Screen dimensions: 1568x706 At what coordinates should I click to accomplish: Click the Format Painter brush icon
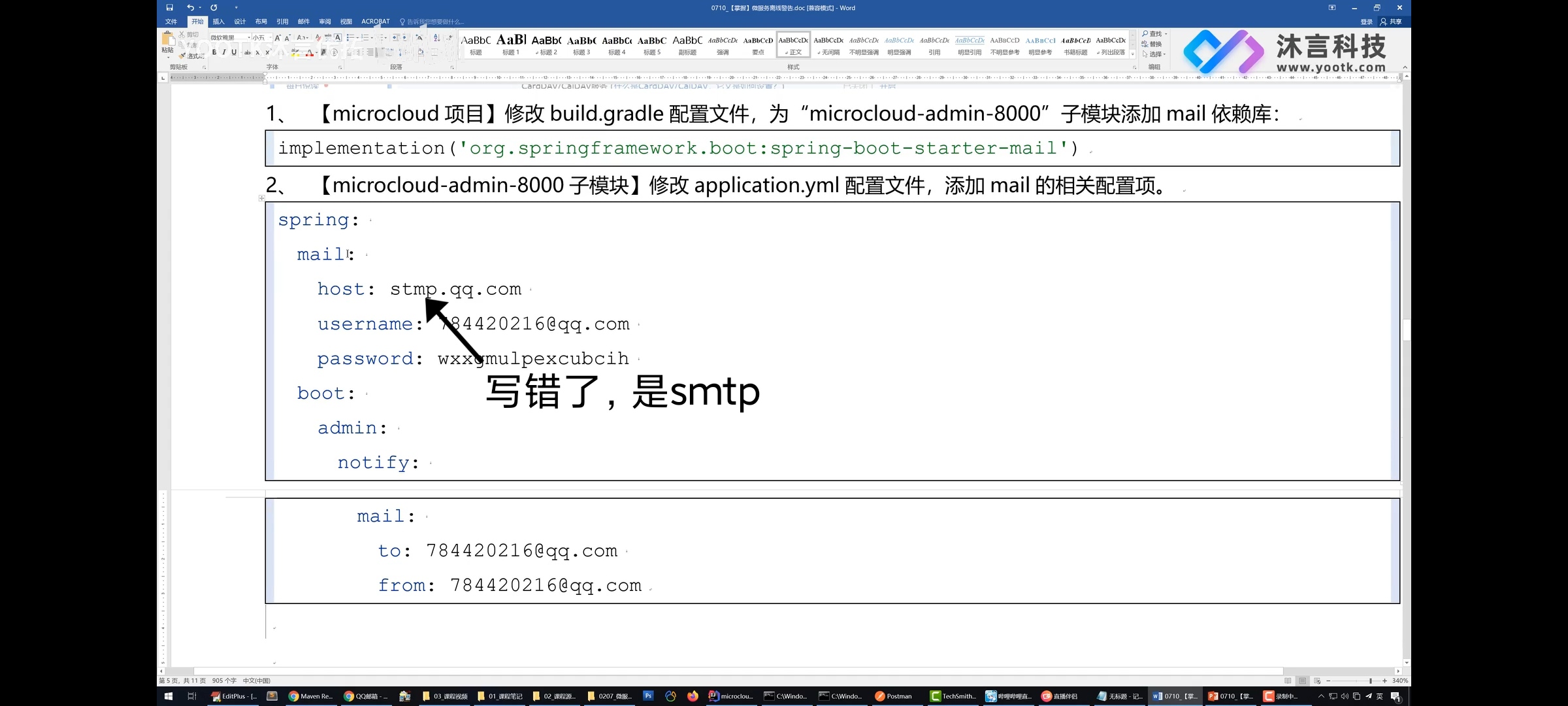tap(182, 56)
